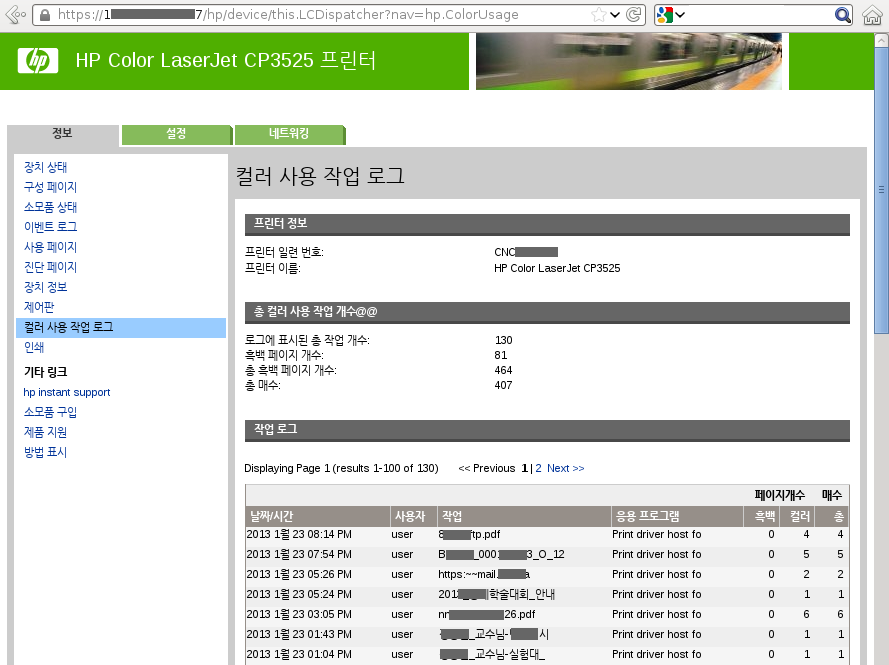
Task: Click the 사용자 column header
Action: 414,516
